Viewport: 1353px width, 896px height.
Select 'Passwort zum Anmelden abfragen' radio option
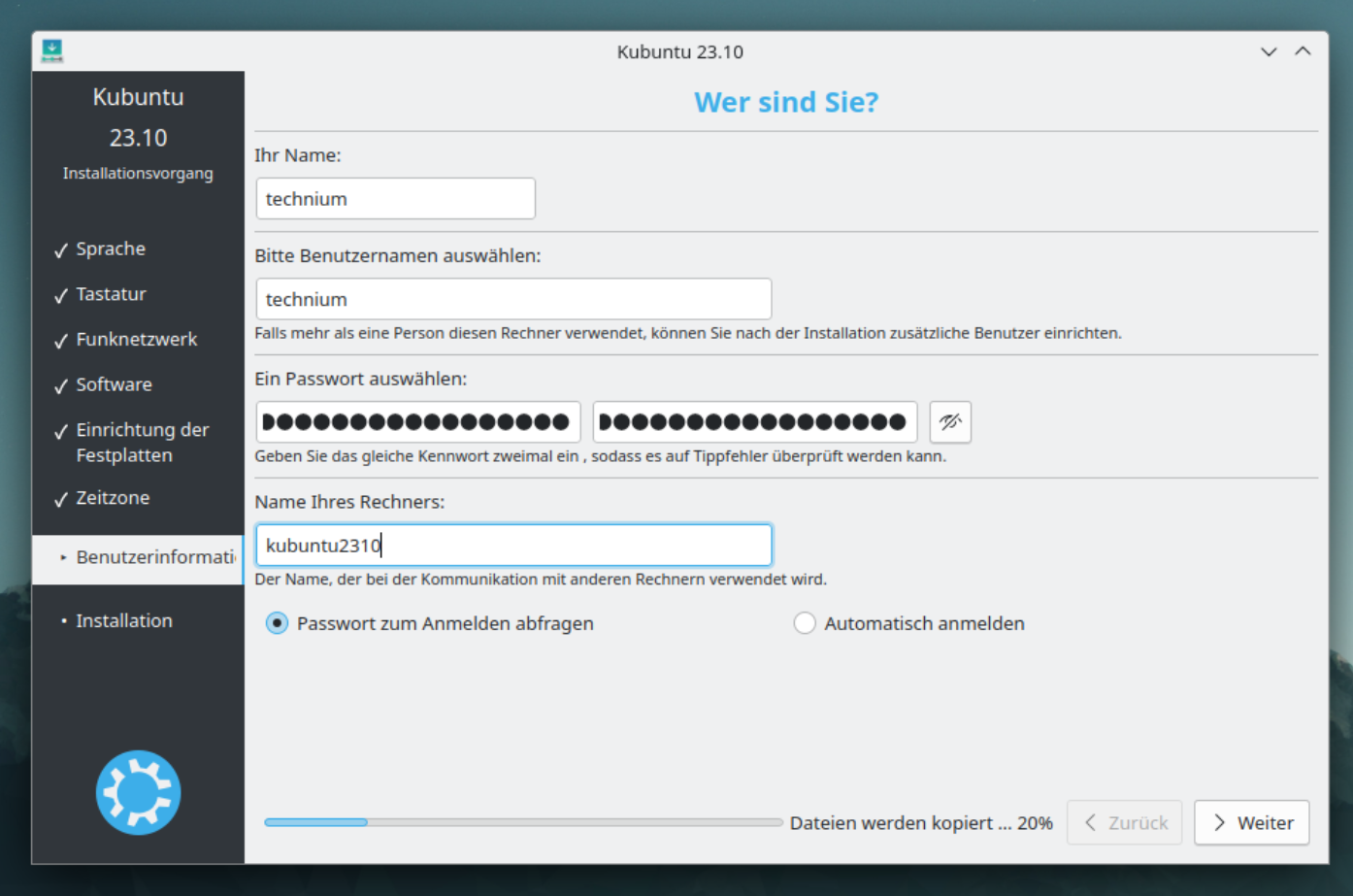tap(278, 623)
